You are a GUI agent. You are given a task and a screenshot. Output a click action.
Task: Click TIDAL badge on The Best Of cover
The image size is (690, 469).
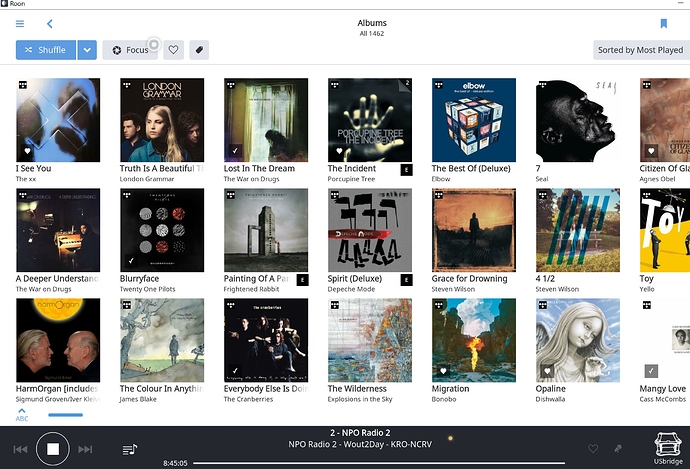[439, 85]
